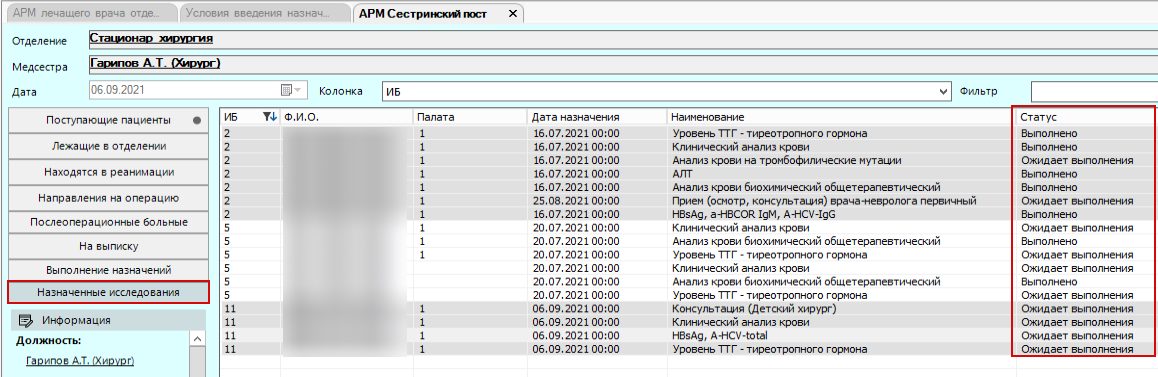
Task: Click the Фильтр input field
Action: click(x=1094, y=92)
